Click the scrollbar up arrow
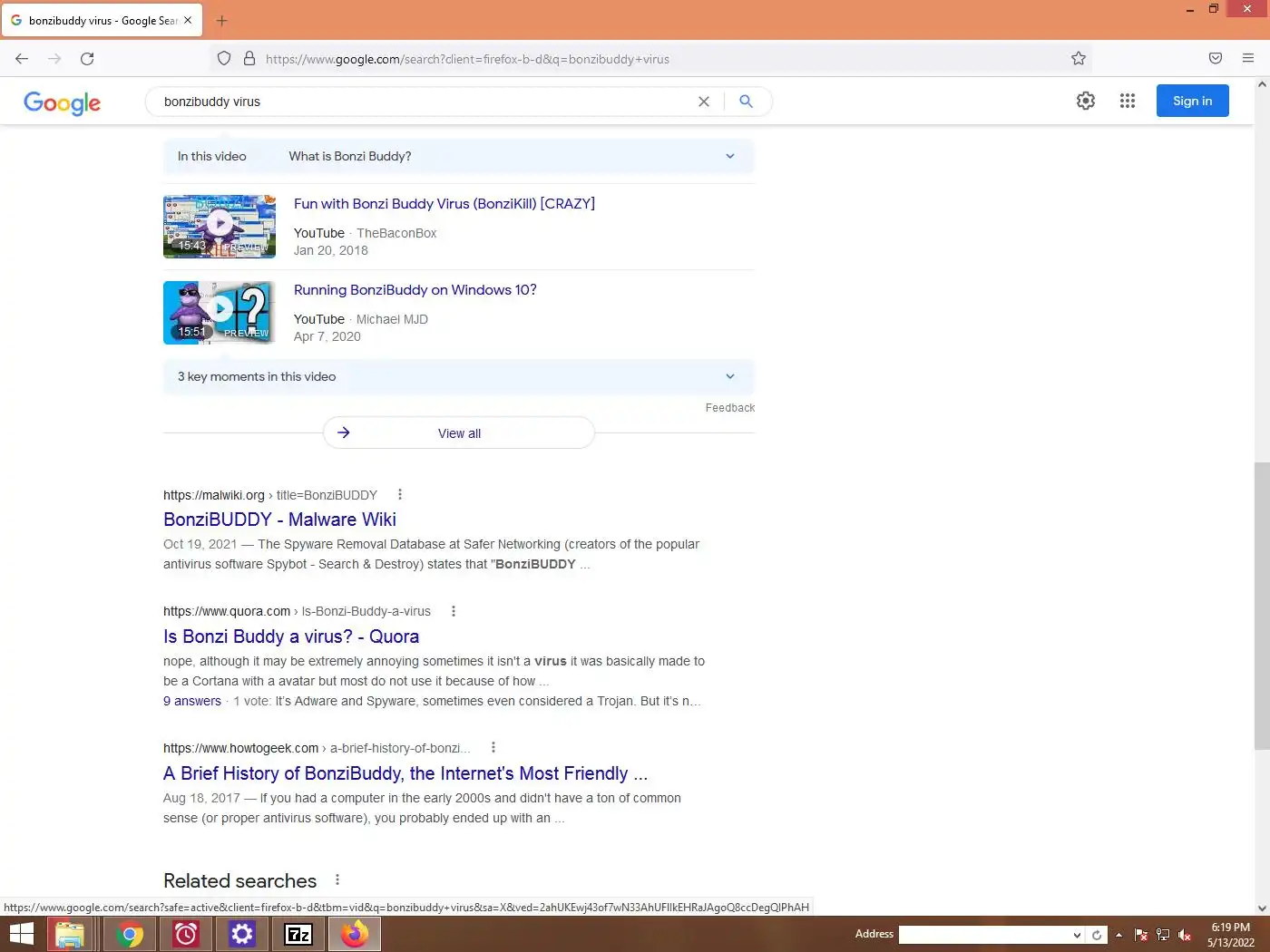Image resolution: width=1270 pixels, height=952 pixels. click(1262, 84)
